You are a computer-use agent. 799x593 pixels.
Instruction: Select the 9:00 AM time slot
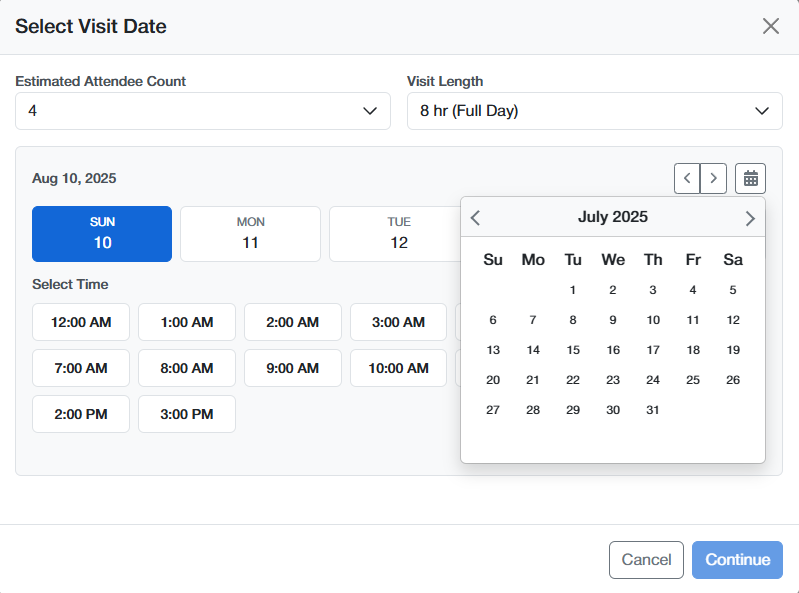pyautogui.click(x=293, y=368)
